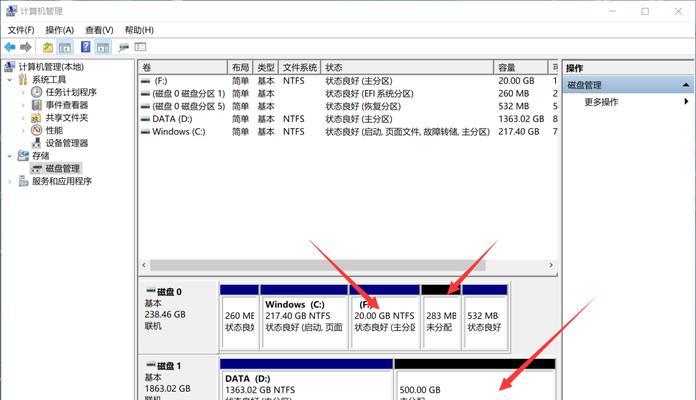Open the 操作(A) menu
The width and height of the screenshot is (696, 400).
pos(59,30)
